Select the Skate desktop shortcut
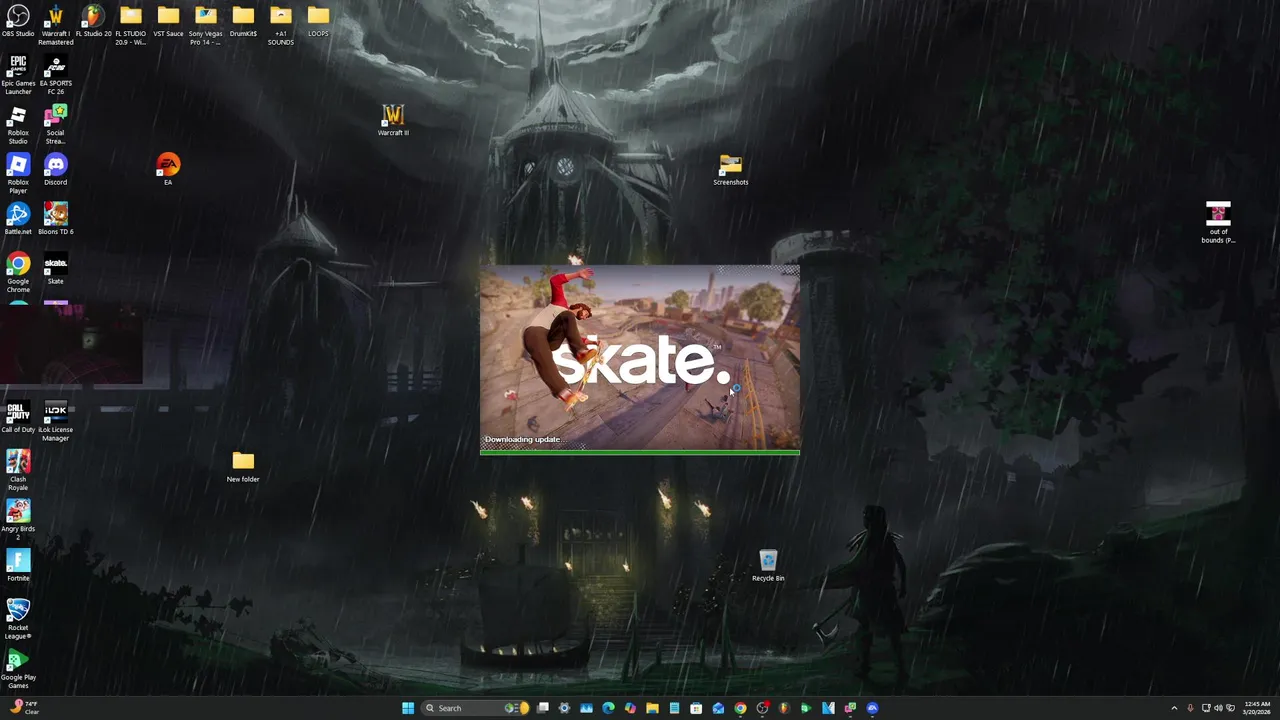Screen dimensions: 1280x720 tap(55, 269)
